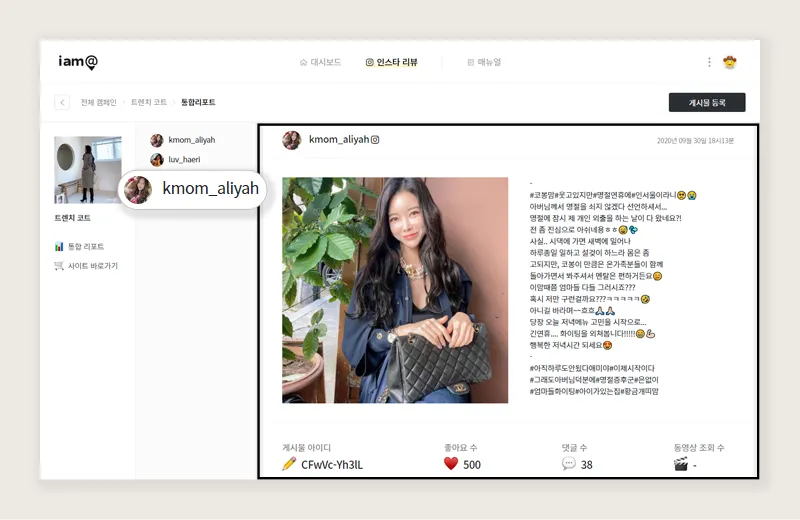Screen dimensions: 800x520
Task: Select luv_haeri in the influencer list
Action: (x=176, y=159)
